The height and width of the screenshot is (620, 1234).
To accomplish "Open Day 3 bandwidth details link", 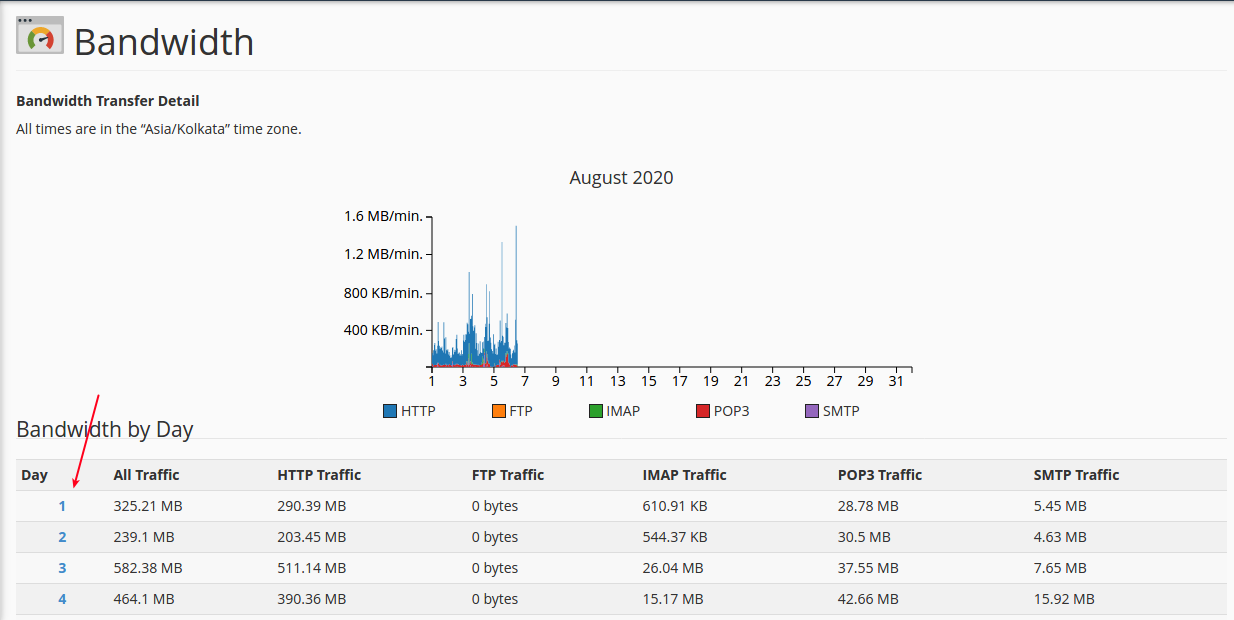I will (62, 568).
